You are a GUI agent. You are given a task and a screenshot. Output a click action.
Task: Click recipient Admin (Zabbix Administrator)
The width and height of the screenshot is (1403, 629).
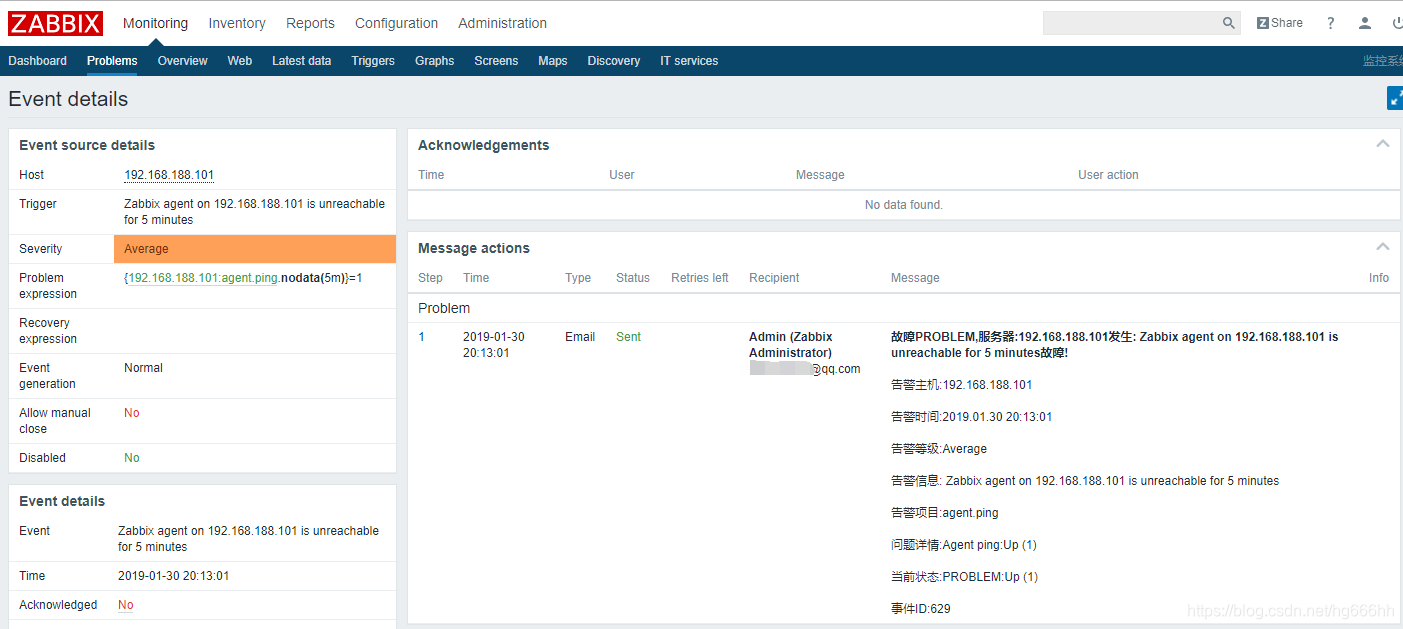(x=791, y=345)
